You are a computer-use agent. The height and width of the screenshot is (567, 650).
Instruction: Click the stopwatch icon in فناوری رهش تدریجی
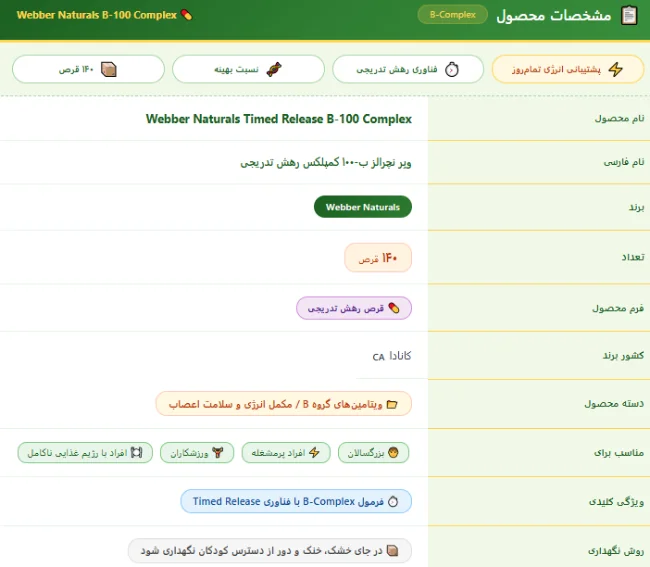tap(452, 69)
